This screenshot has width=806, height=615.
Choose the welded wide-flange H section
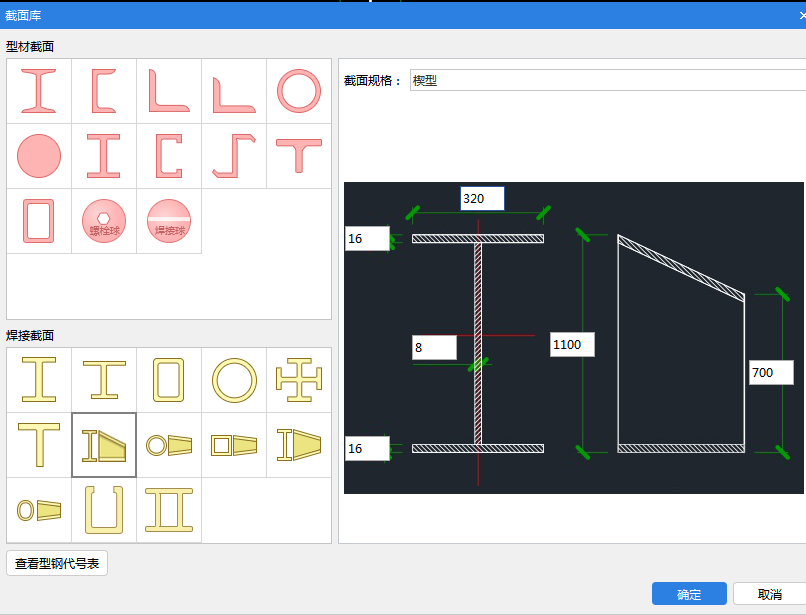[x=104, y=380]
